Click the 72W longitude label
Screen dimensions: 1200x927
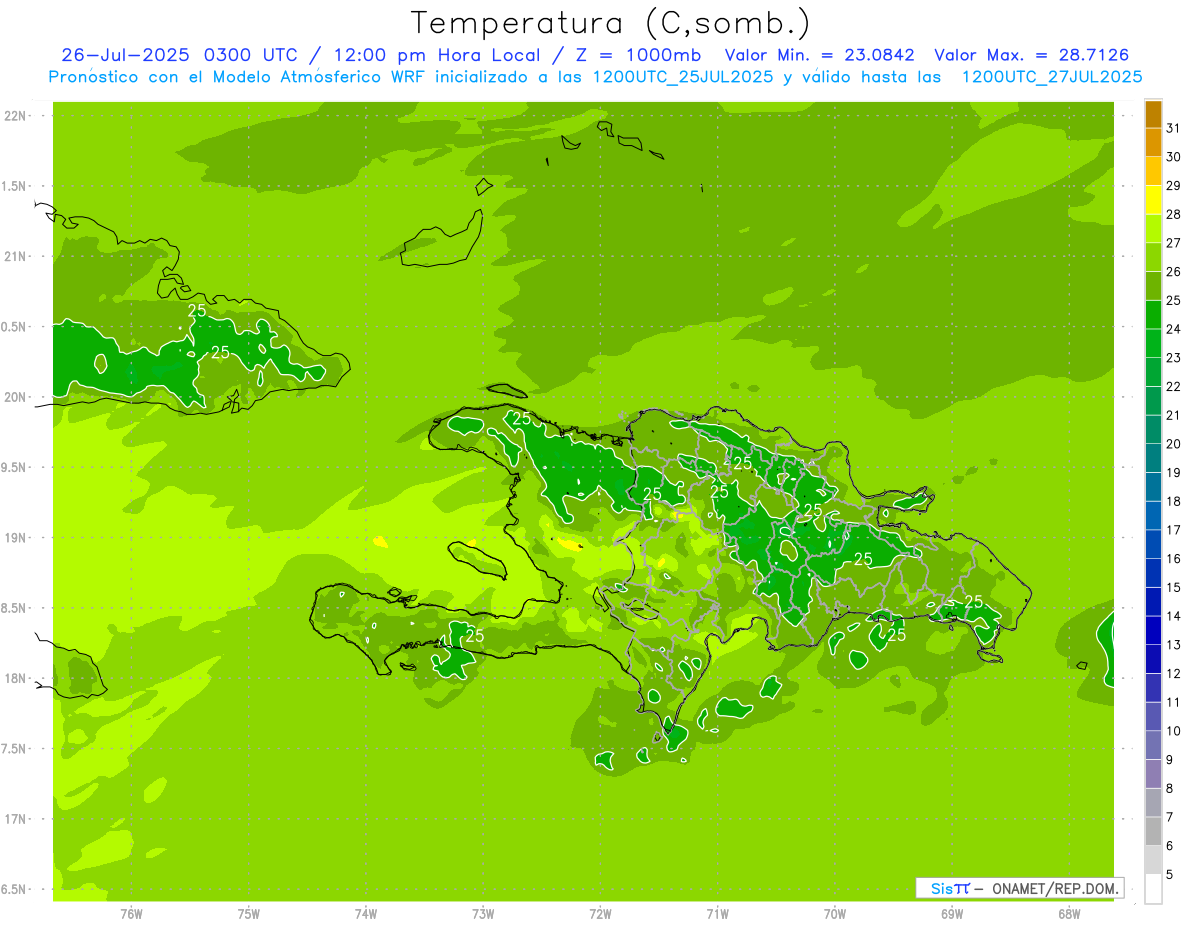point(600,914)
